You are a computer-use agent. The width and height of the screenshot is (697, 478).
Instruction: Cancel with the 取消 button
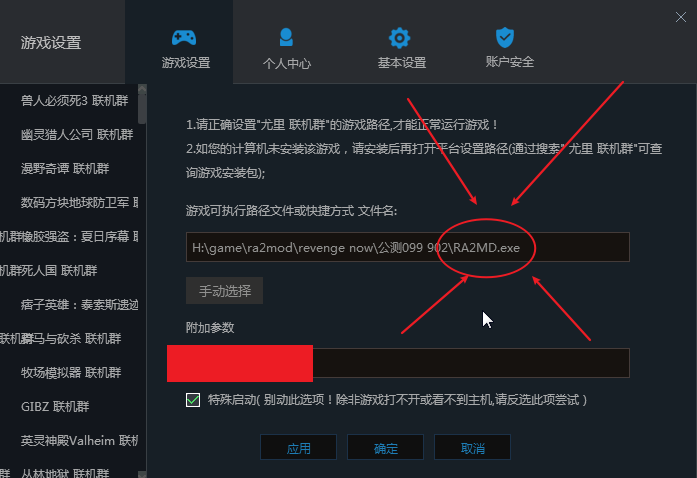(x=472, y=447)
